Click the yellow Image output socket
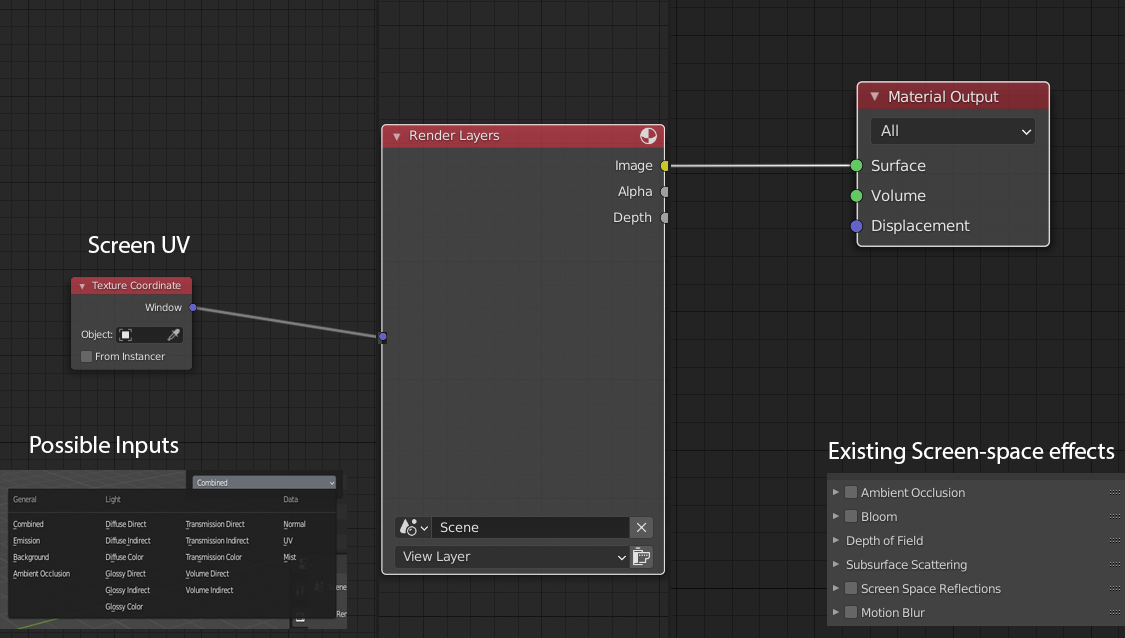The image size is (1125, 638). point(665,166)
